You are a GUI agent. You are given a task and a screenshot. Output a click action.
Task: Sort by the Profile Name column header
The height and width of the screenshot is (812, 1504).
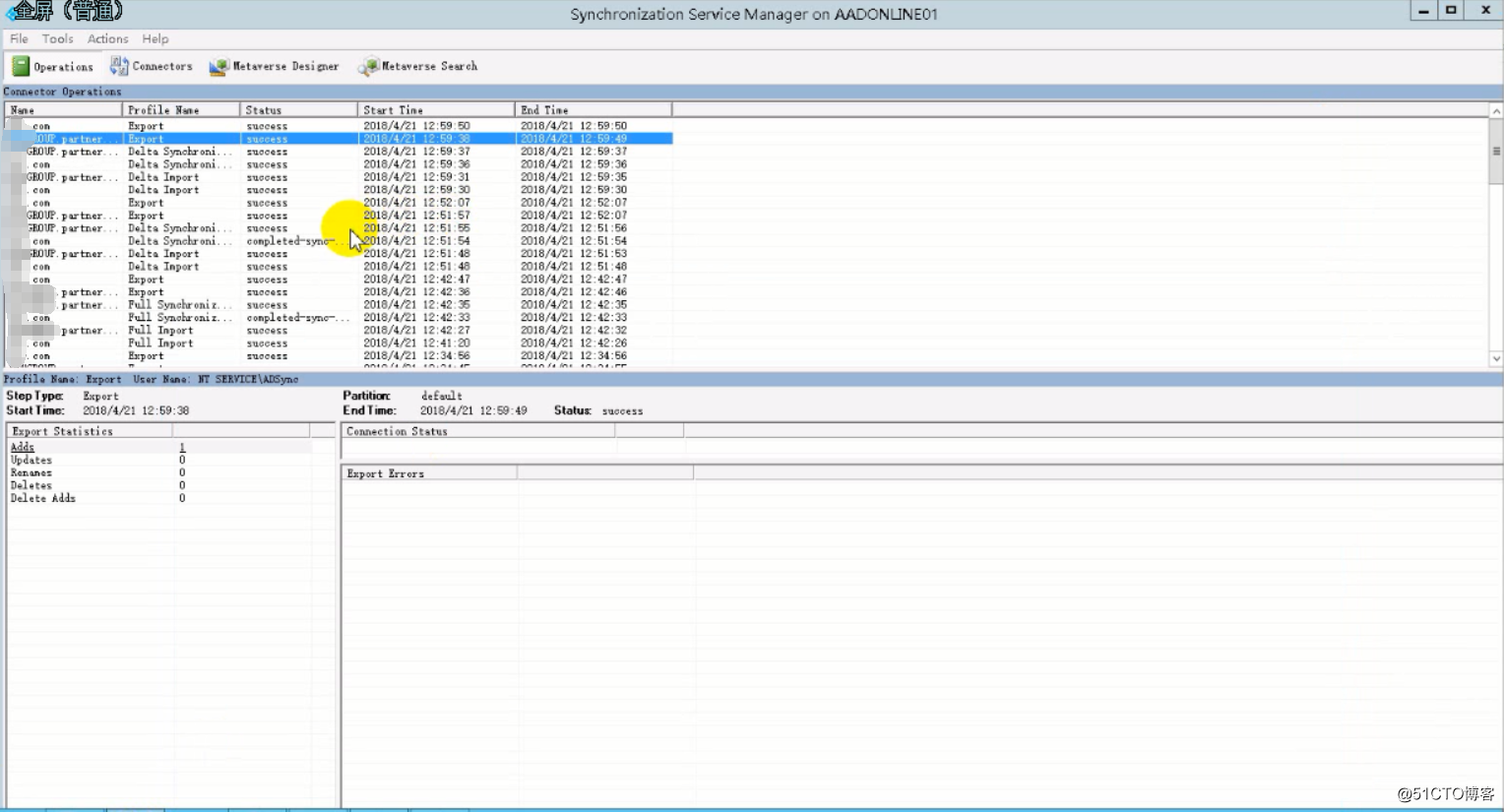(181, 110)
